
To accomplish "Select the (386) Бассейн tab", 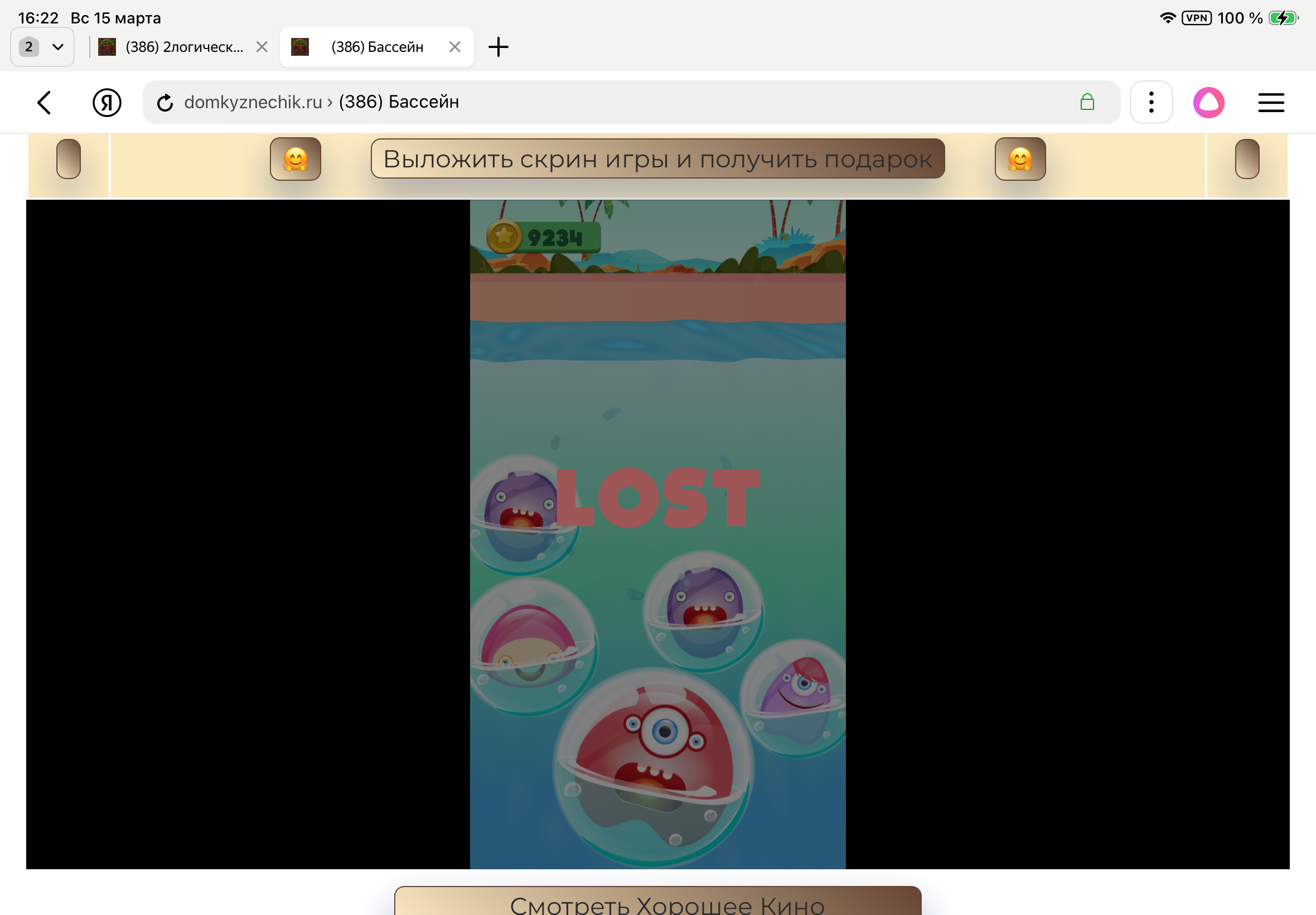I will [x=376, y=47].
